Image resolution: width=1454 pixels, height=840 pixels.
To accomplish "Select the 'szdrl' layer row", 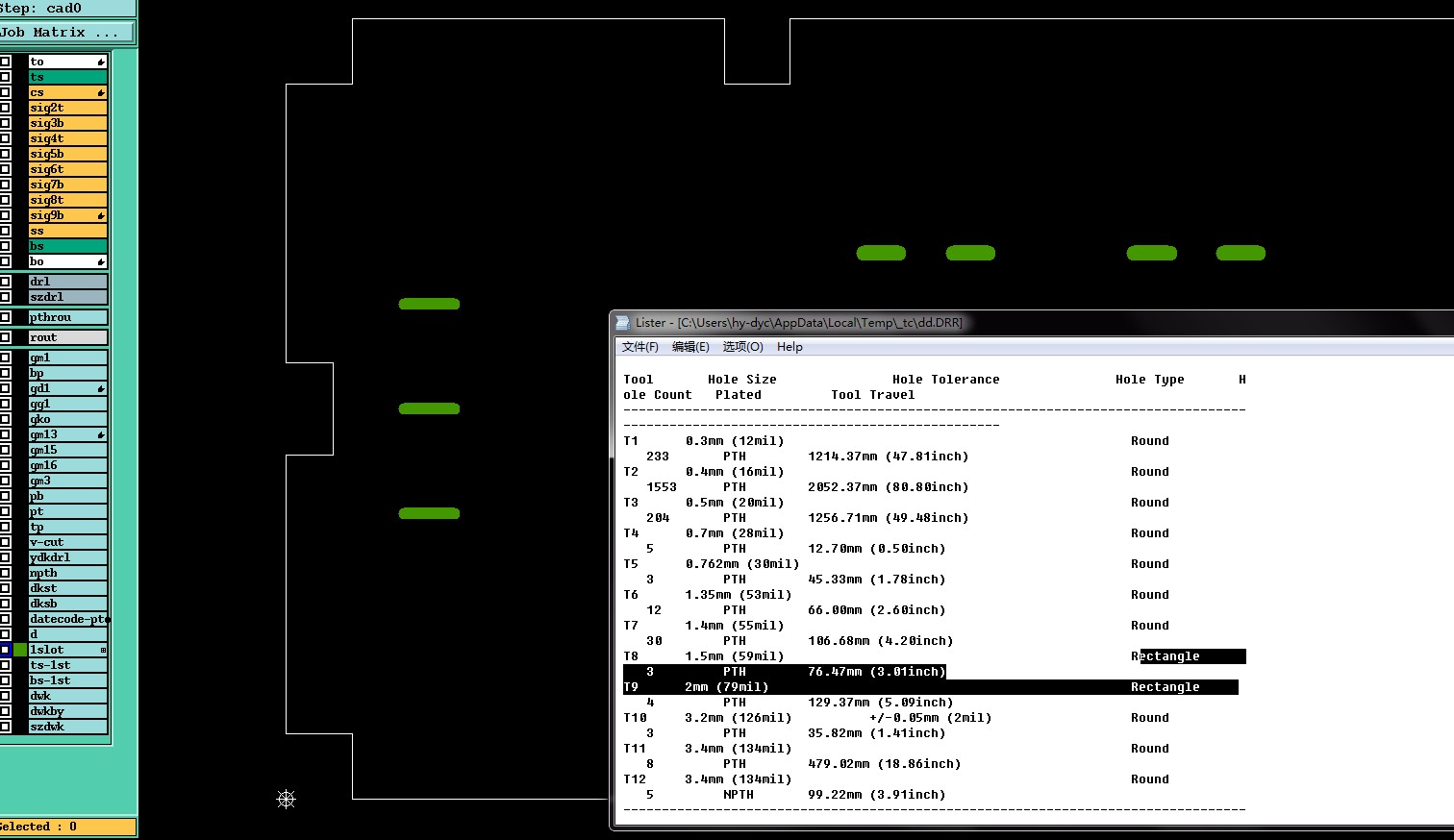I will [x=67, y=297].
